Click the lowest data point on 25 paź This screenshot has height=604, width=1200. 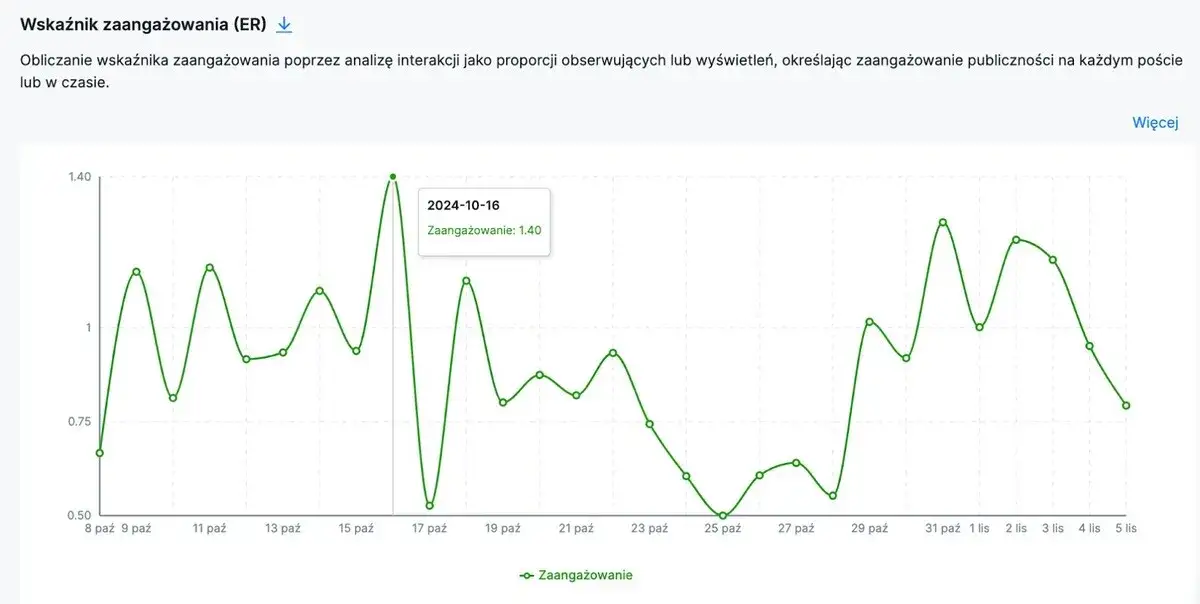coord(722,516)
